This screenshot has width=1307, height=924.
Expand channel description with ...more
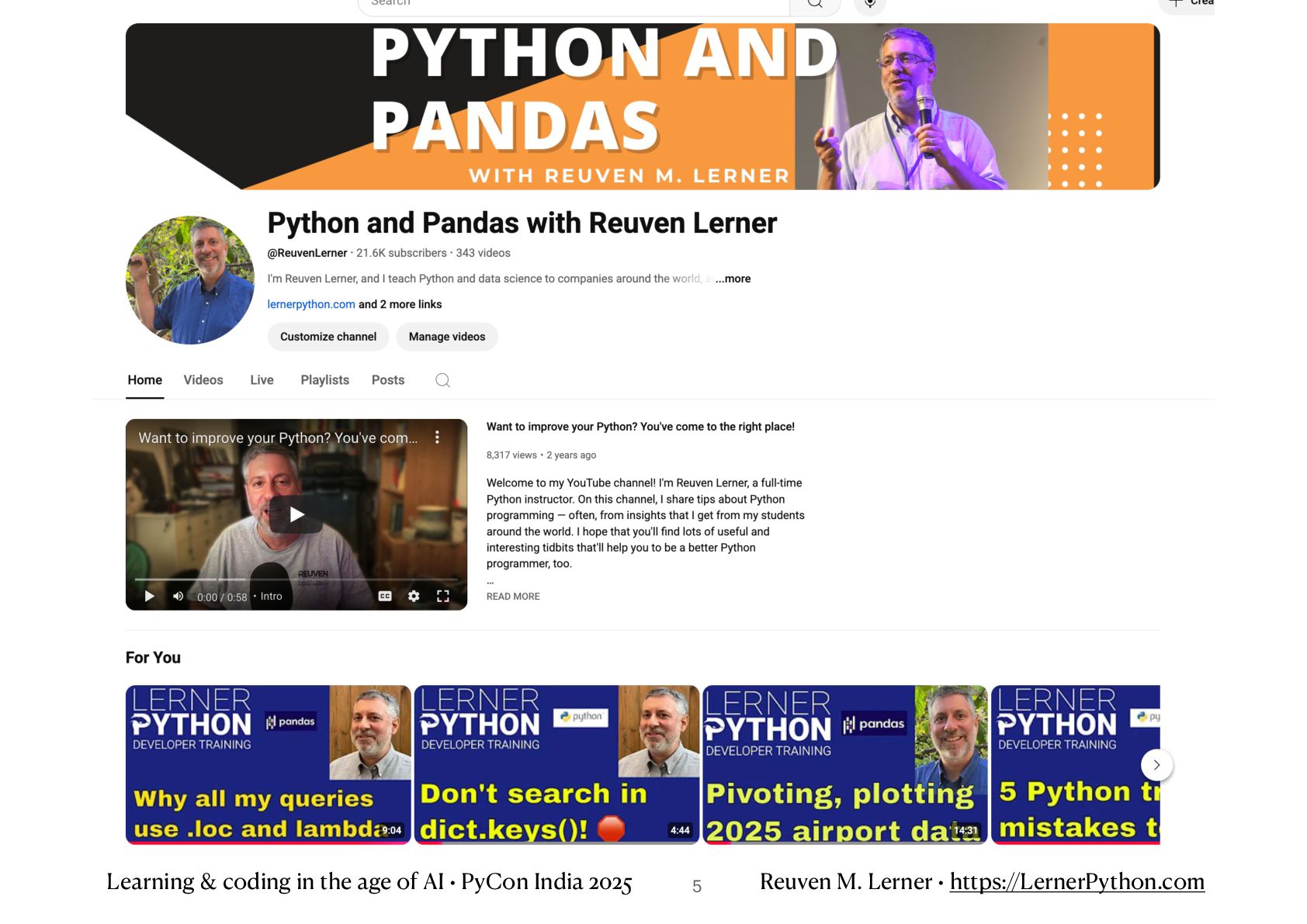click(x=733, y=279)
